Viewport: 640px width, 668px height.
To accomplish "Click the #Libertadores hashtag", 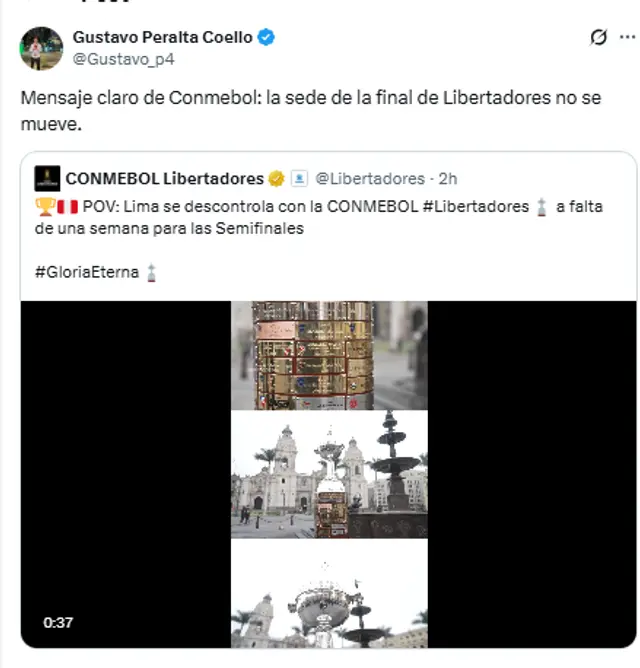I will click(x=476, y=207).
